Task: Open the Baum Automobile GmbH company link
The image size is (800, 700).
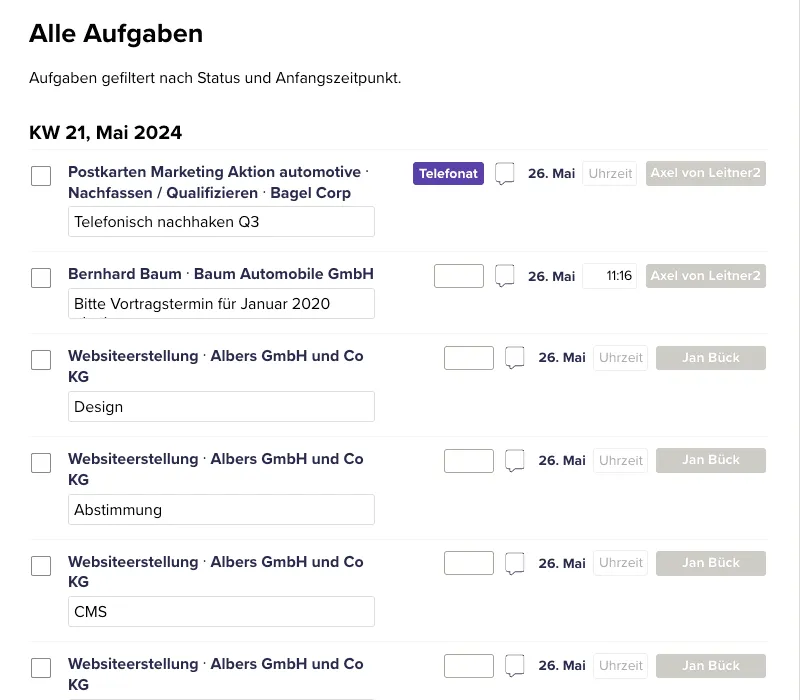Action: click(283, 274)
